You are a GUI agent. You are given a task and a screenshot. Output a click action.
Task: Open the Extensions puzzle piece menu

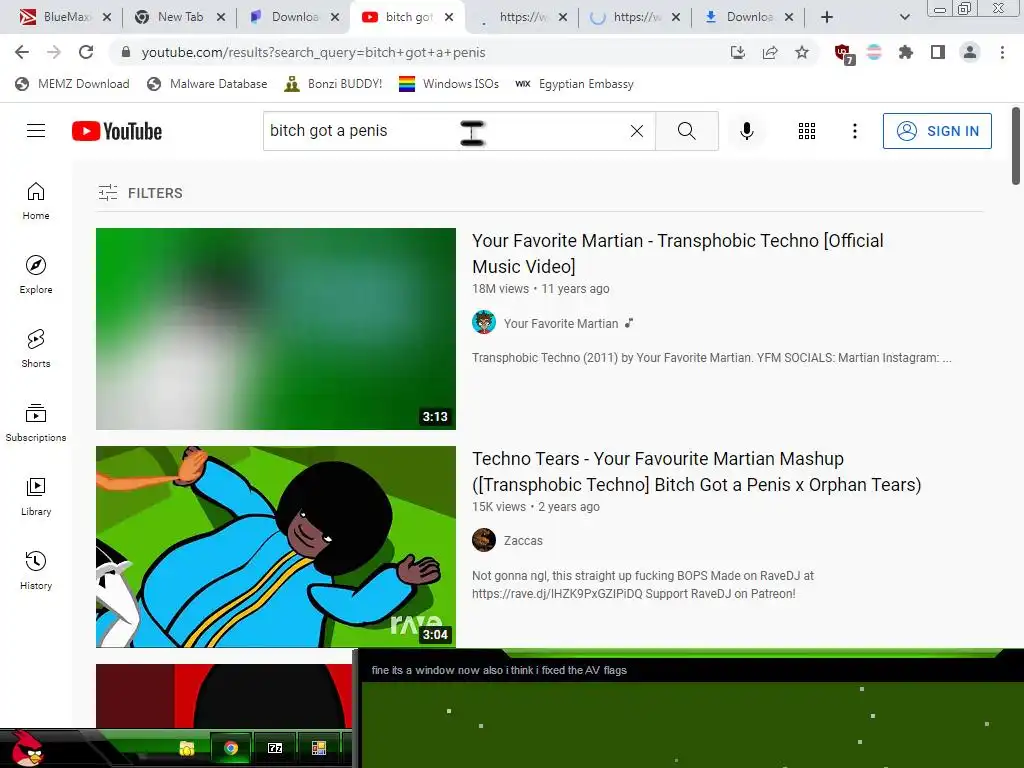(x=906, y=52)
